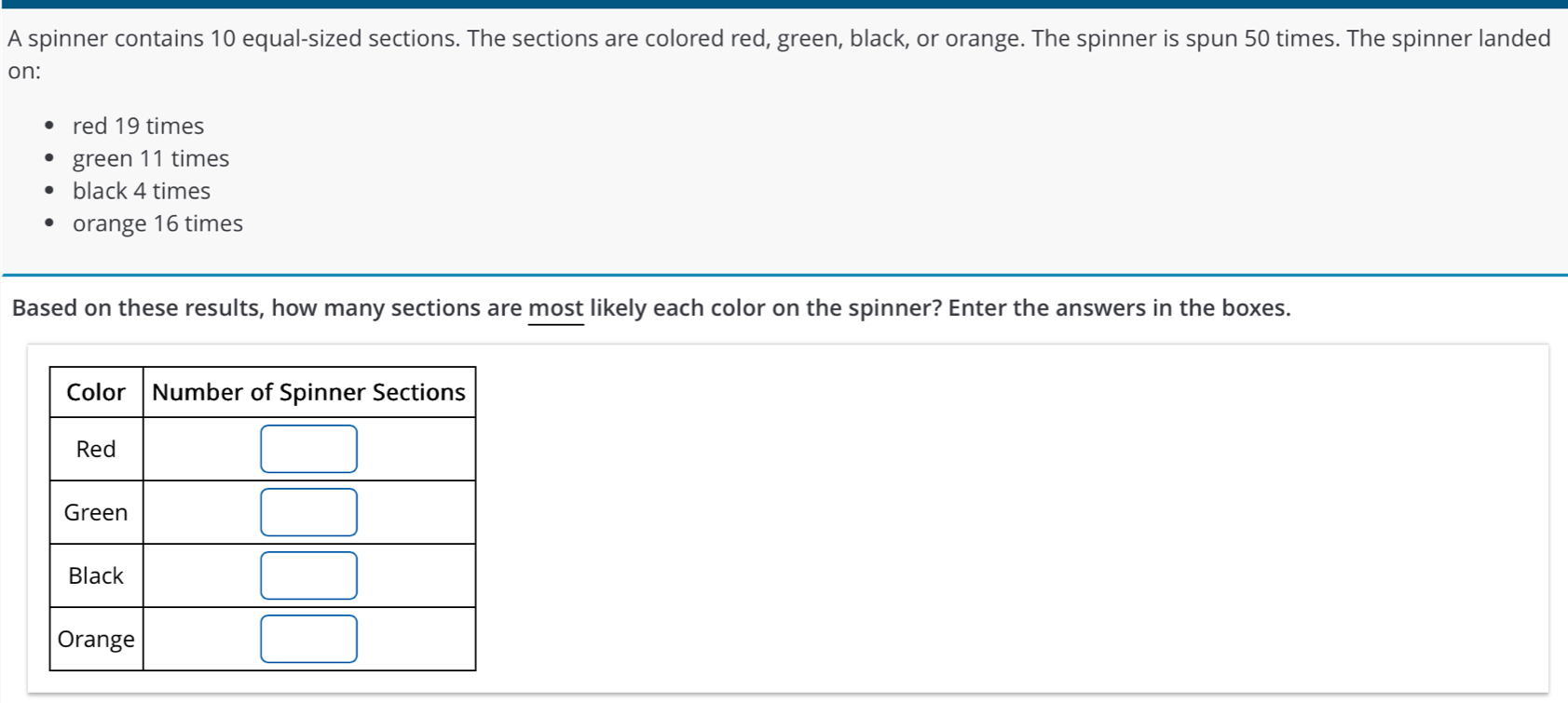Click the 'Number of Spinner Sections' header
Viewport: 1568px width, 703px height.
pyautogui.click(x=308, y=392)
